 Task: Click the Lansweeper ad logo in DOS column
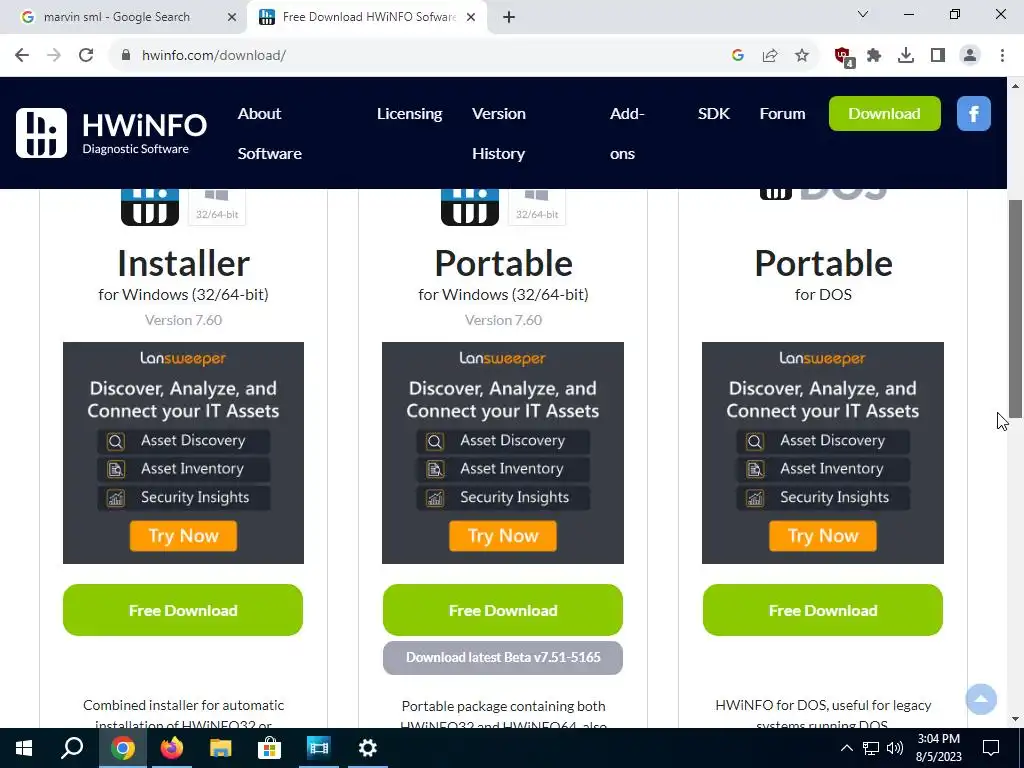(x=822, y=359)
